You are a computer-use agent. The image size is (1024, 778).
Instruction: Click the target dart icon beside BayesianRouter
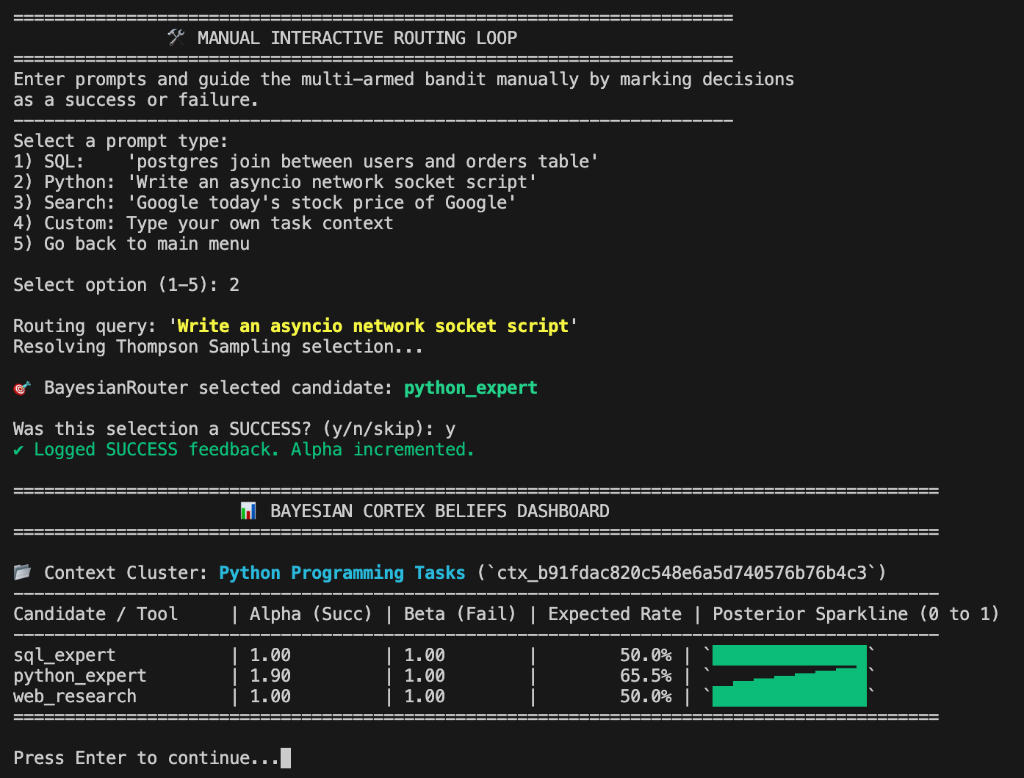point(22,388)
